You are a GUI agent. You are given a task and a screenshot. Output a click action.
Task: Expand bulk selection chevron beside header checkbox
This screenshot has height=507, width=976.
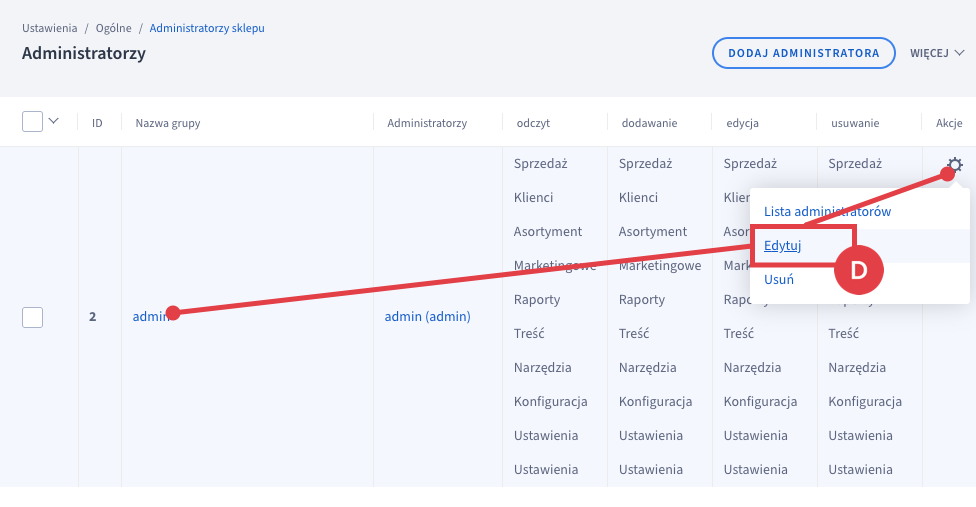(x=54, y=121)
